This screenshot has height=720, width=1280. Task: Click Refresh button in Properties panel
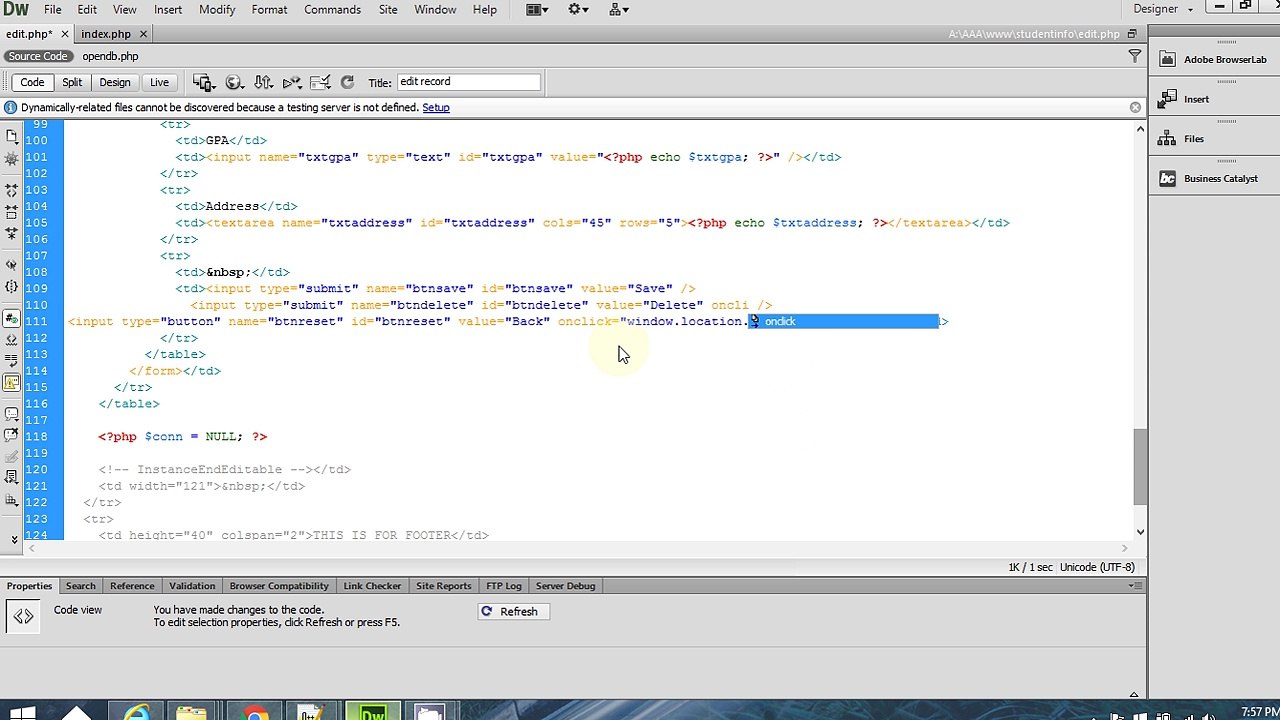point(513,611)
